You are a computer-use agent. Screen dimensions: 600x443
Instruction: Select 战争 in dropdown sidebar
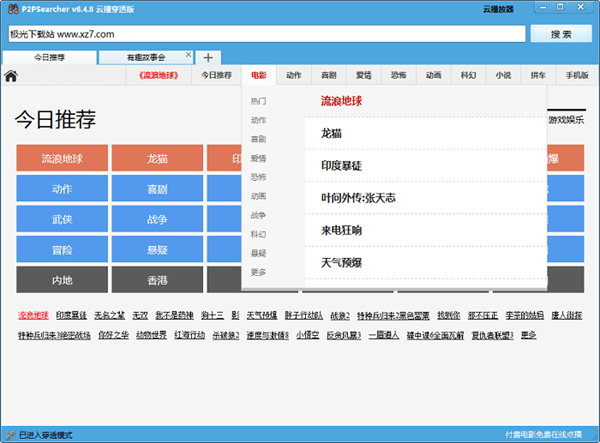(258, 215)
